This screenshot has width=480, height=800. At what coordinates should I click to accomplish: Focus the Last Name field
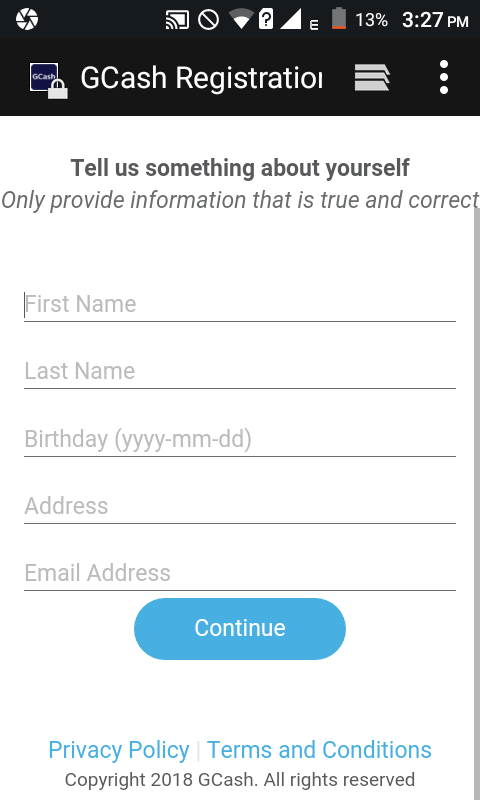pyautogui.click(x=240, y=371)
